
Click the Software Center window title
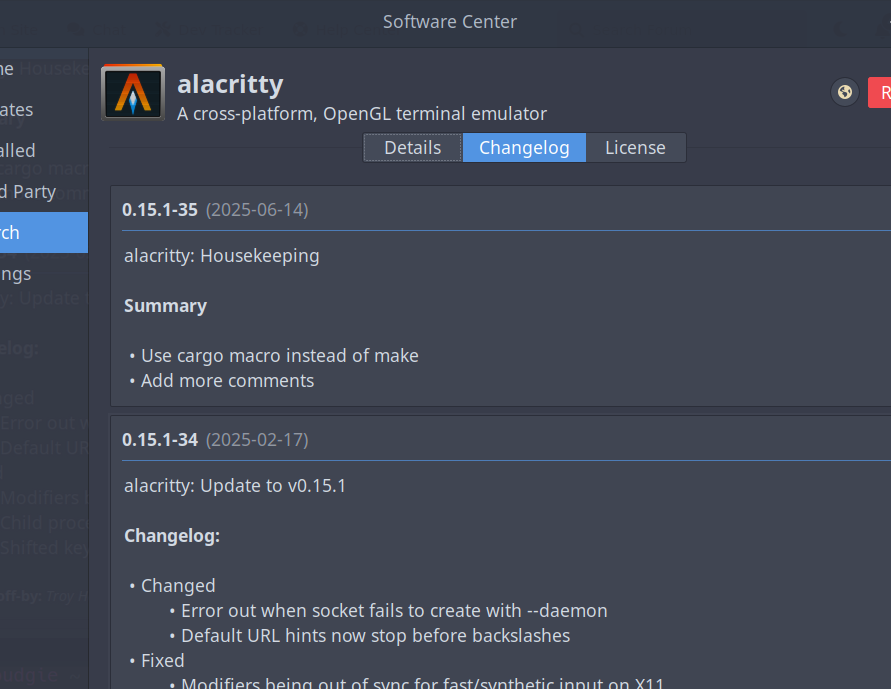coord(449,22)
